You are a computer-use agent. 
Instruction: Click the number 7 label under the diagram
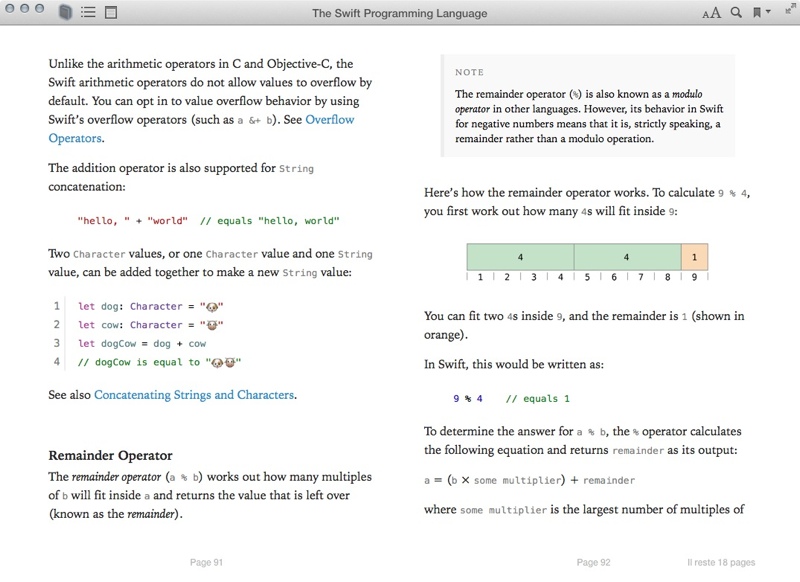(641, 277)
